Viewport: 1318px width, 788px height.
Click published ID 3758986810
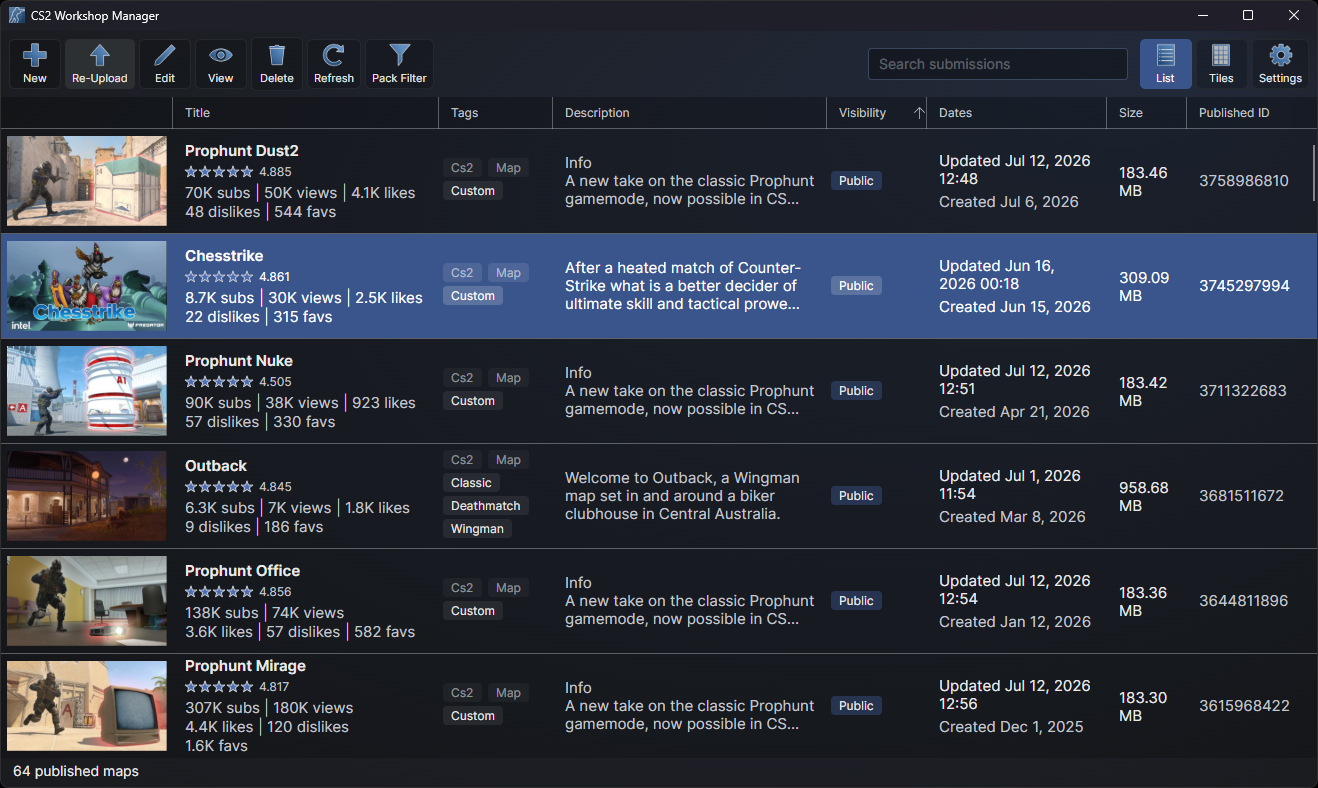pyautogui.click(x=1244, y=181)
